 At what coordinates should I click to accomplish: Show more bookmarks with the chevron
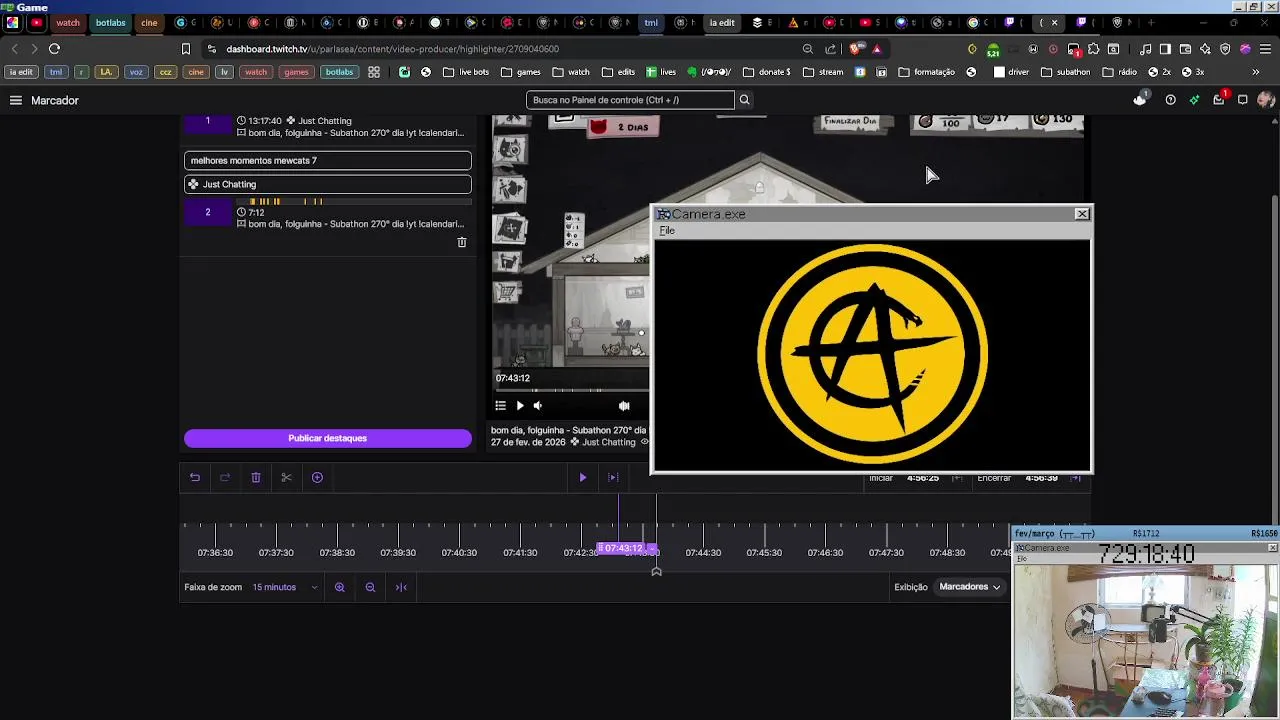click(x=1256, y=72)
